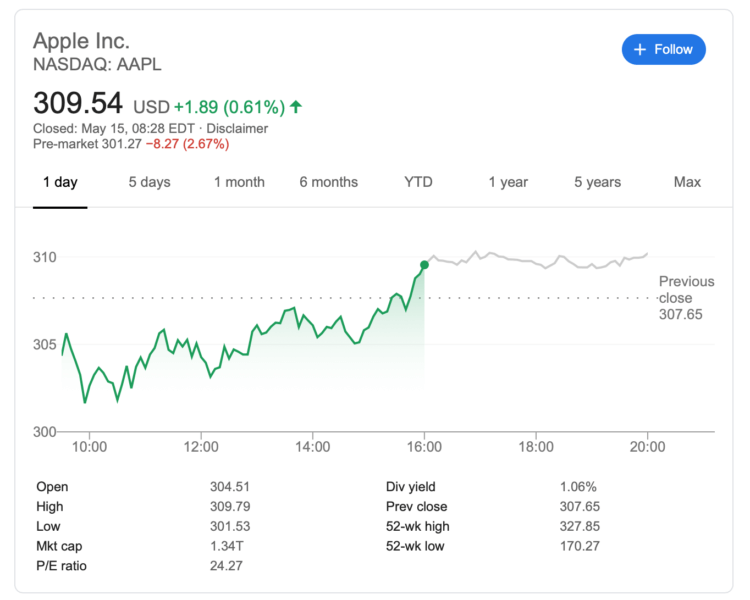This screenshot has height=600, width=750.
Task: Click the 52-wk high value 327.85
Action: coord(580,526)
